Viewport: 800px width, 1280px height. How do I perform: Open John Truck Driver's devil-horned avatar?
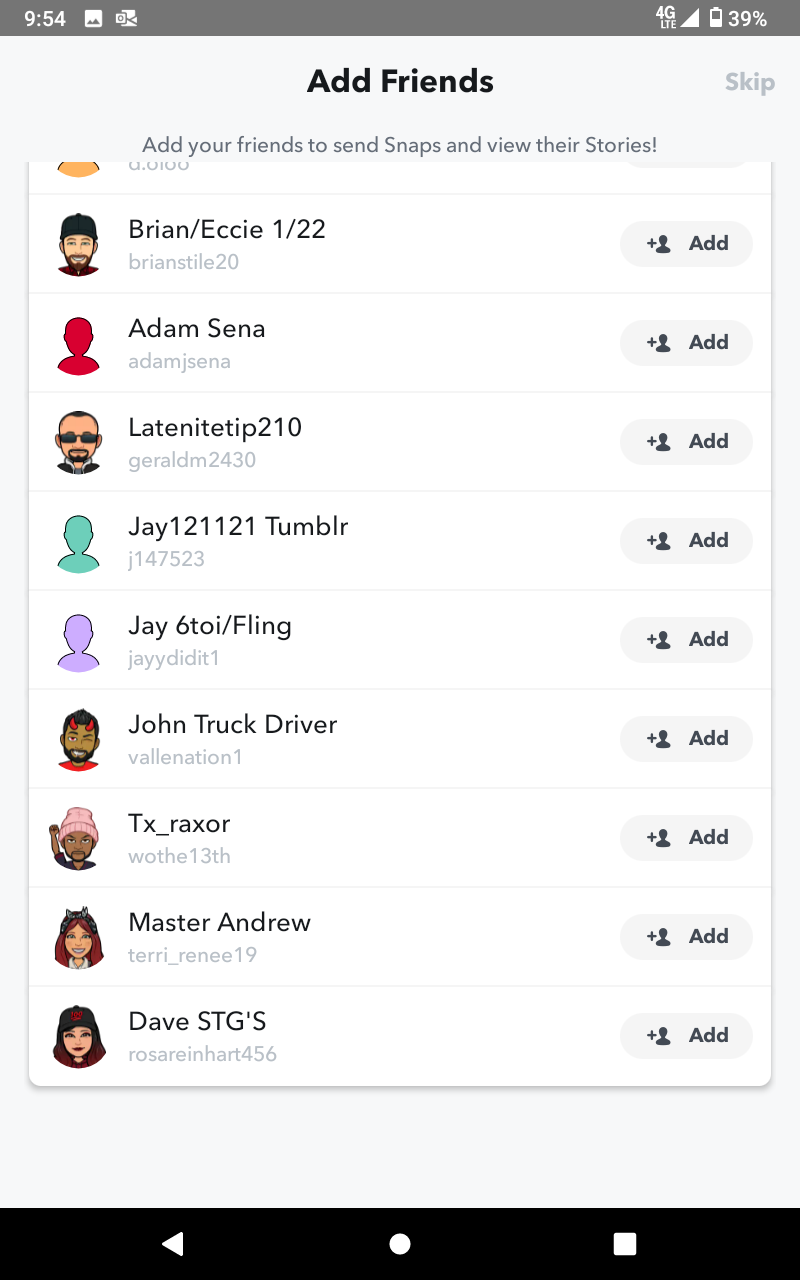click(x=78, y=739)
